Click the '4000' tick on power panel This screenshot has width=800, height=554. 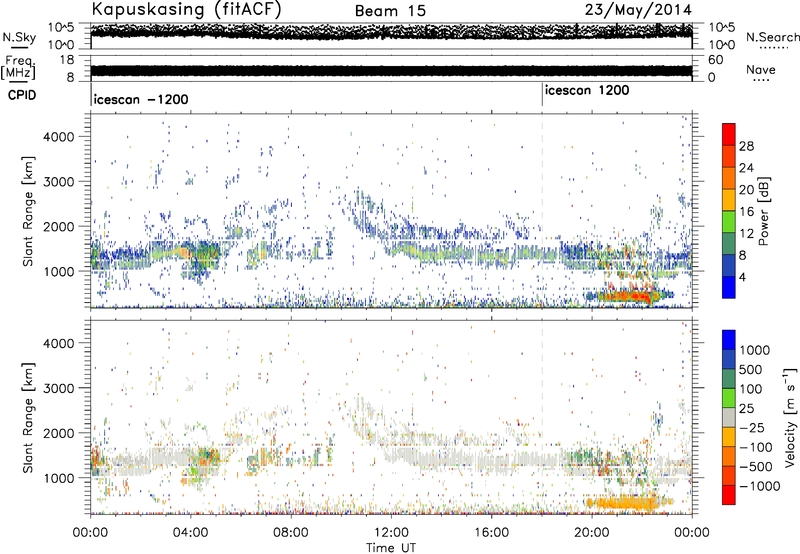pyautogui.click(x=58, y=137)
